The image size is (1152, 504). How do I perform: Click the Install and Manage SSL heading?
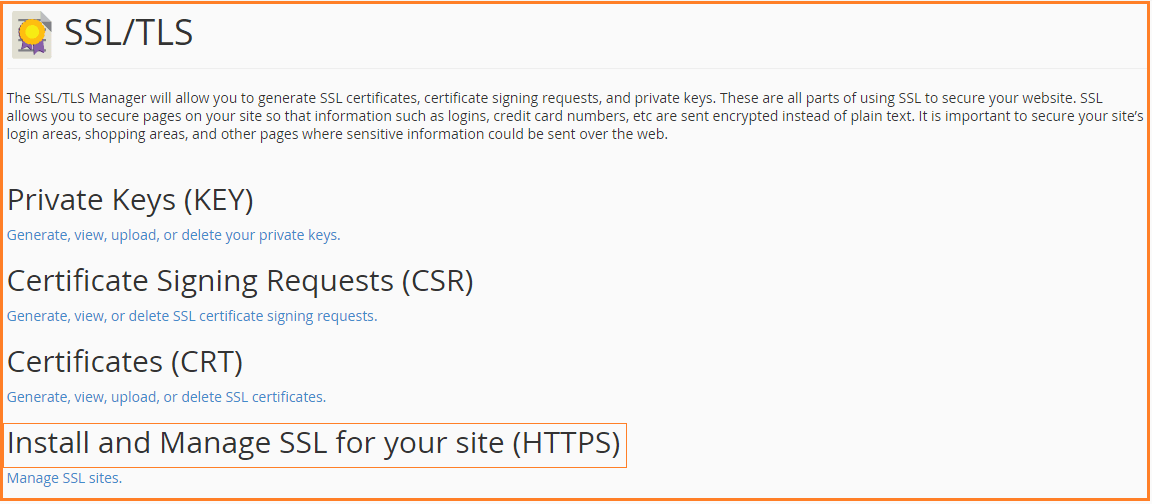coord(314,443)
